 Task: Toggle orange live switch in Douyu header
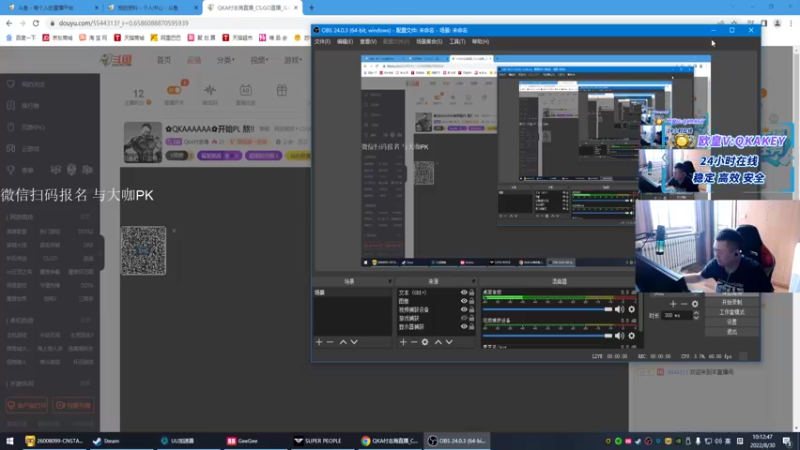(x=174, y=90)
